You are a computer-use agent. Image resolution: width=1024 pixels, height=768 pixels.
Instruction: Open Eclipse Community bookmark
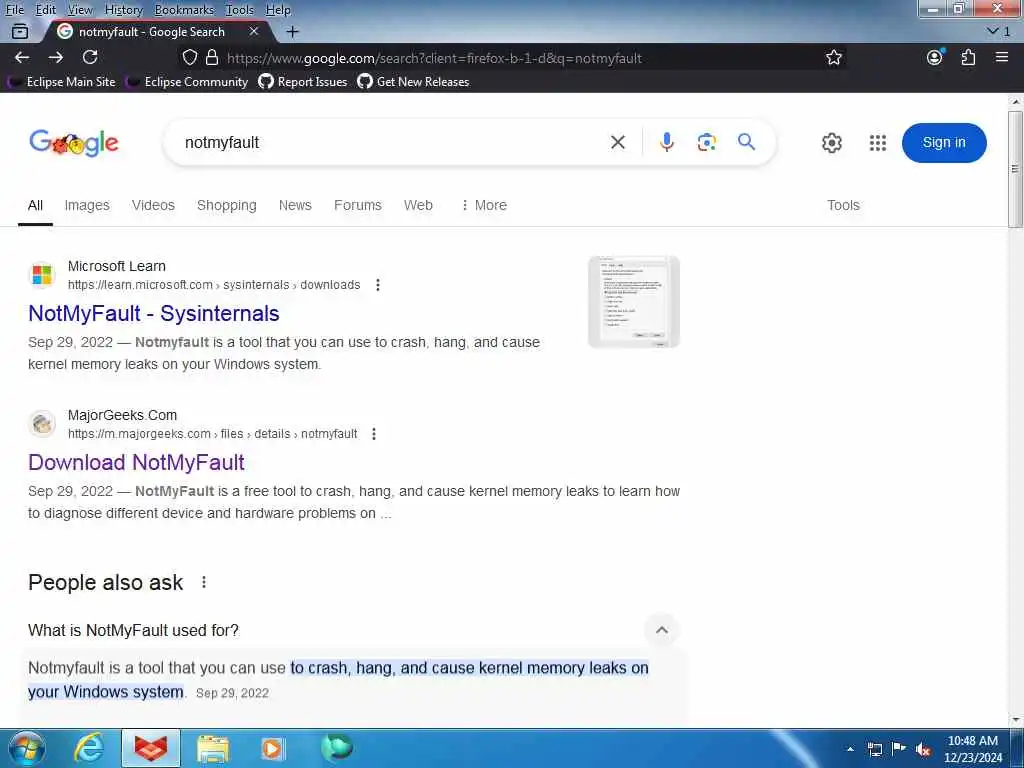[x=189, y=82]
